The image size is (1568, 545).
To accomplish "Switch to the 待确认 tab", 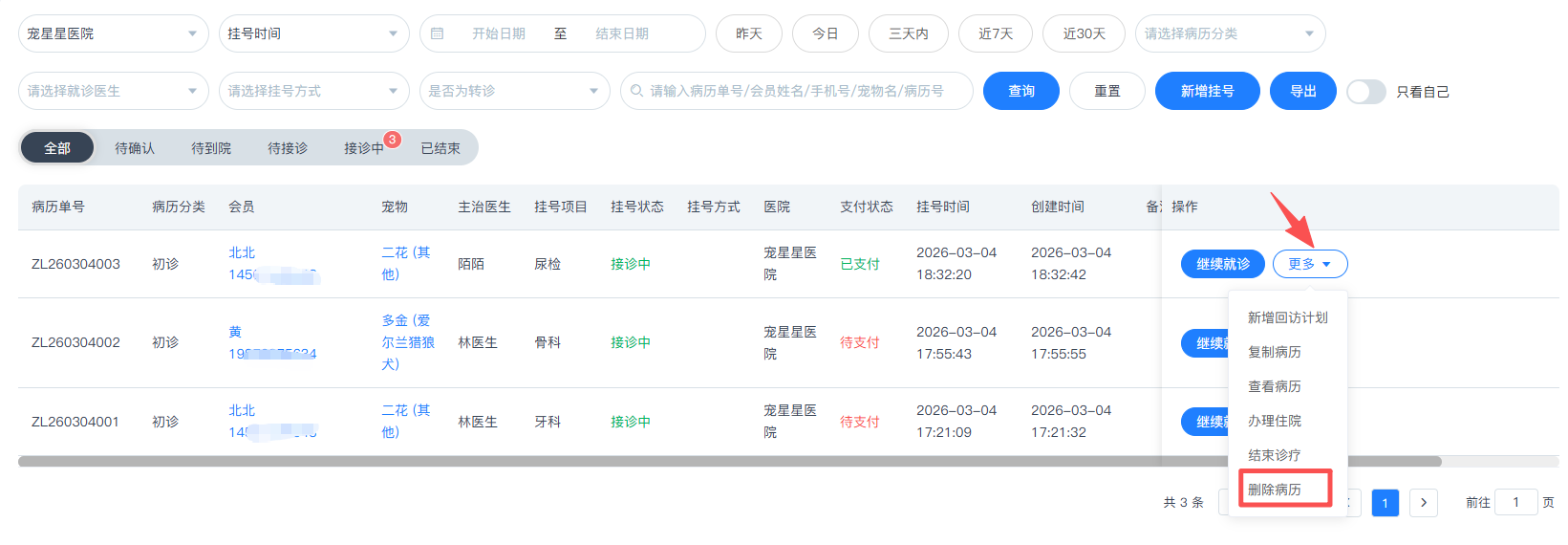I will tap(135, 148).
